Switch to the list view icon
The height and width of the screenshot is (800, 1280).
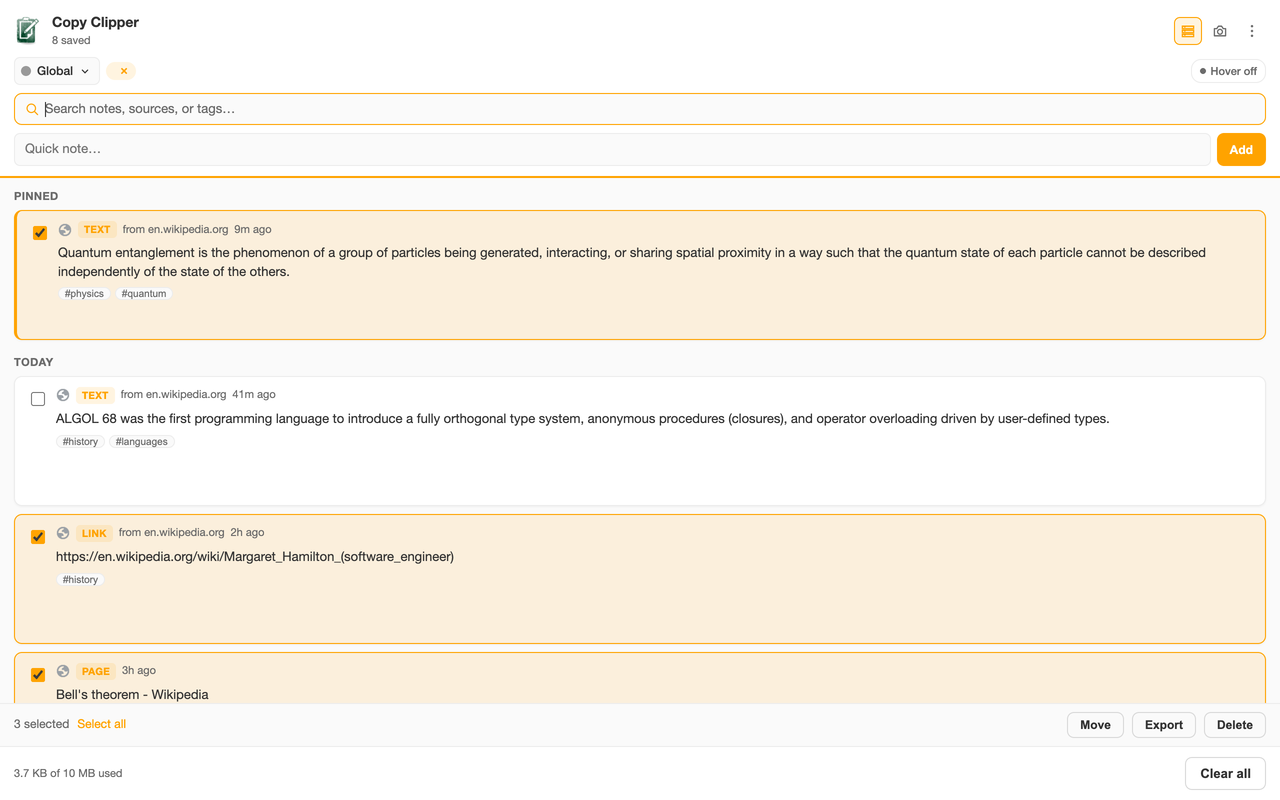(1188, 31)
